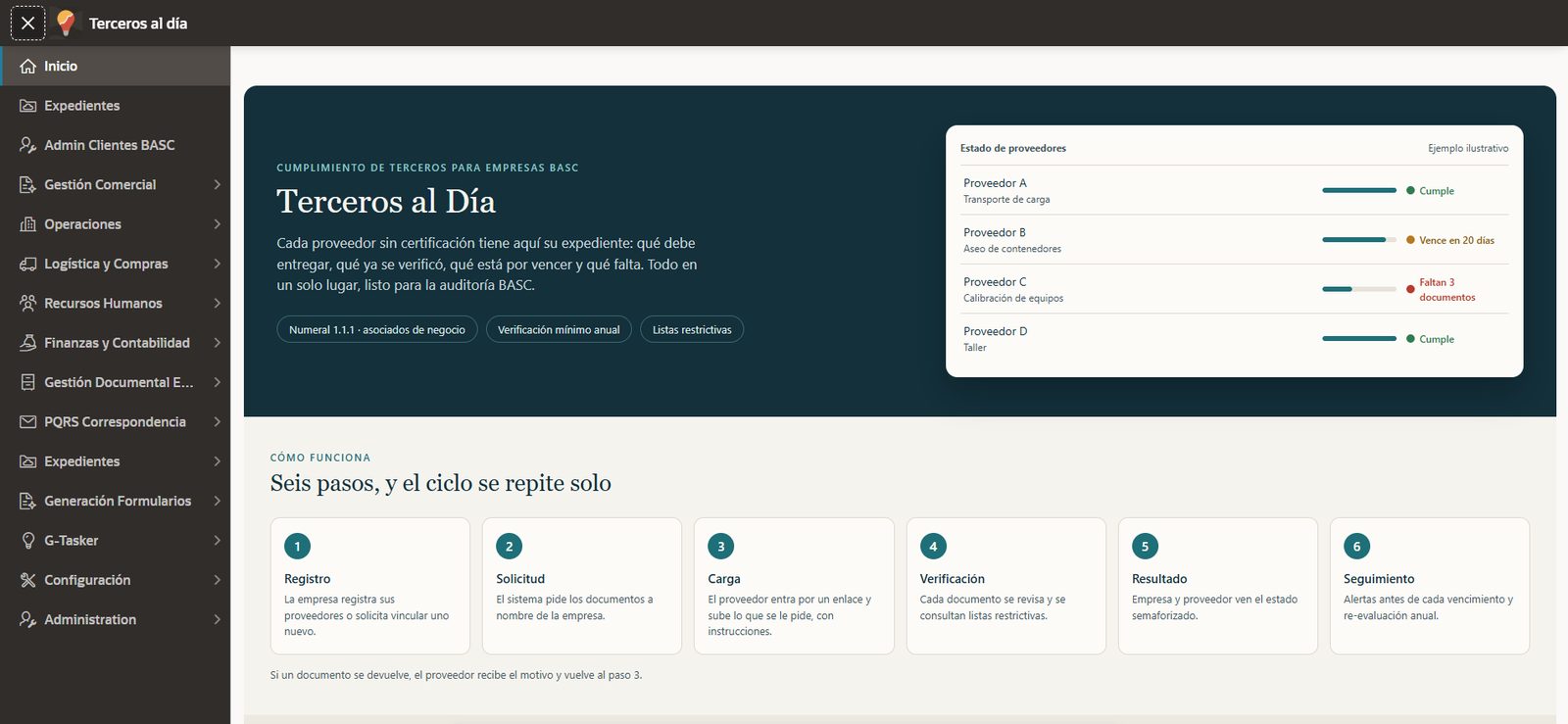
Task: Click the Administration user icon
Action: (28, 619)
